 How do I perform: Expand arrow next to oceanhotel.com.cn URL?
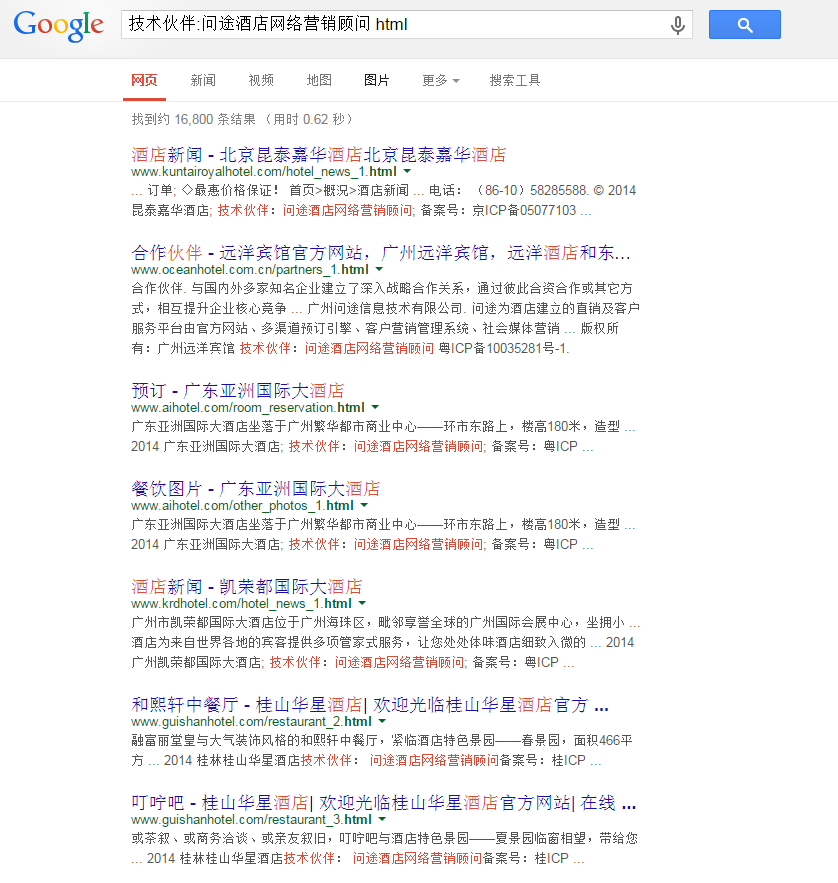pos(379,269)
